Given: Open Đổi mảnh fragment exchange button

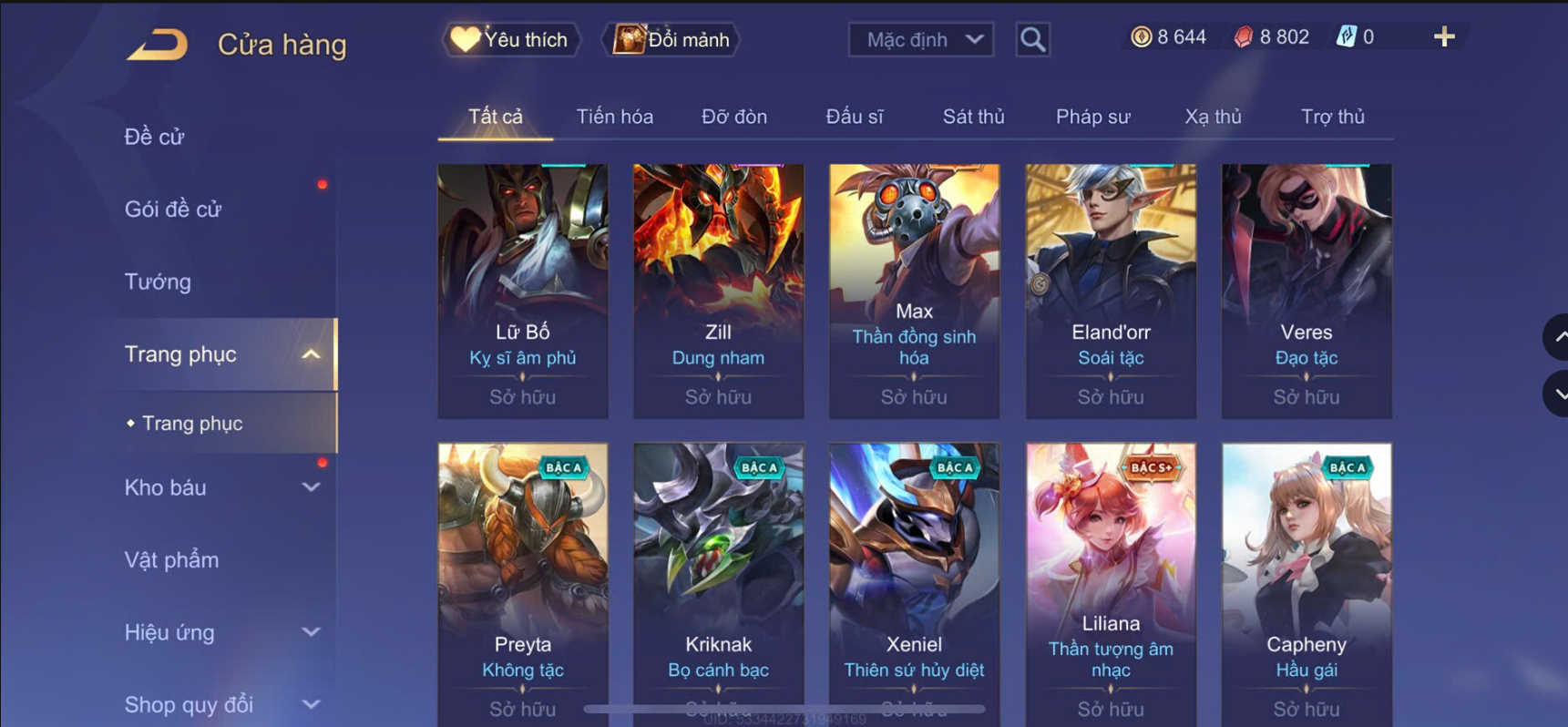Looking at the screenshot, I should coord(671,39).
